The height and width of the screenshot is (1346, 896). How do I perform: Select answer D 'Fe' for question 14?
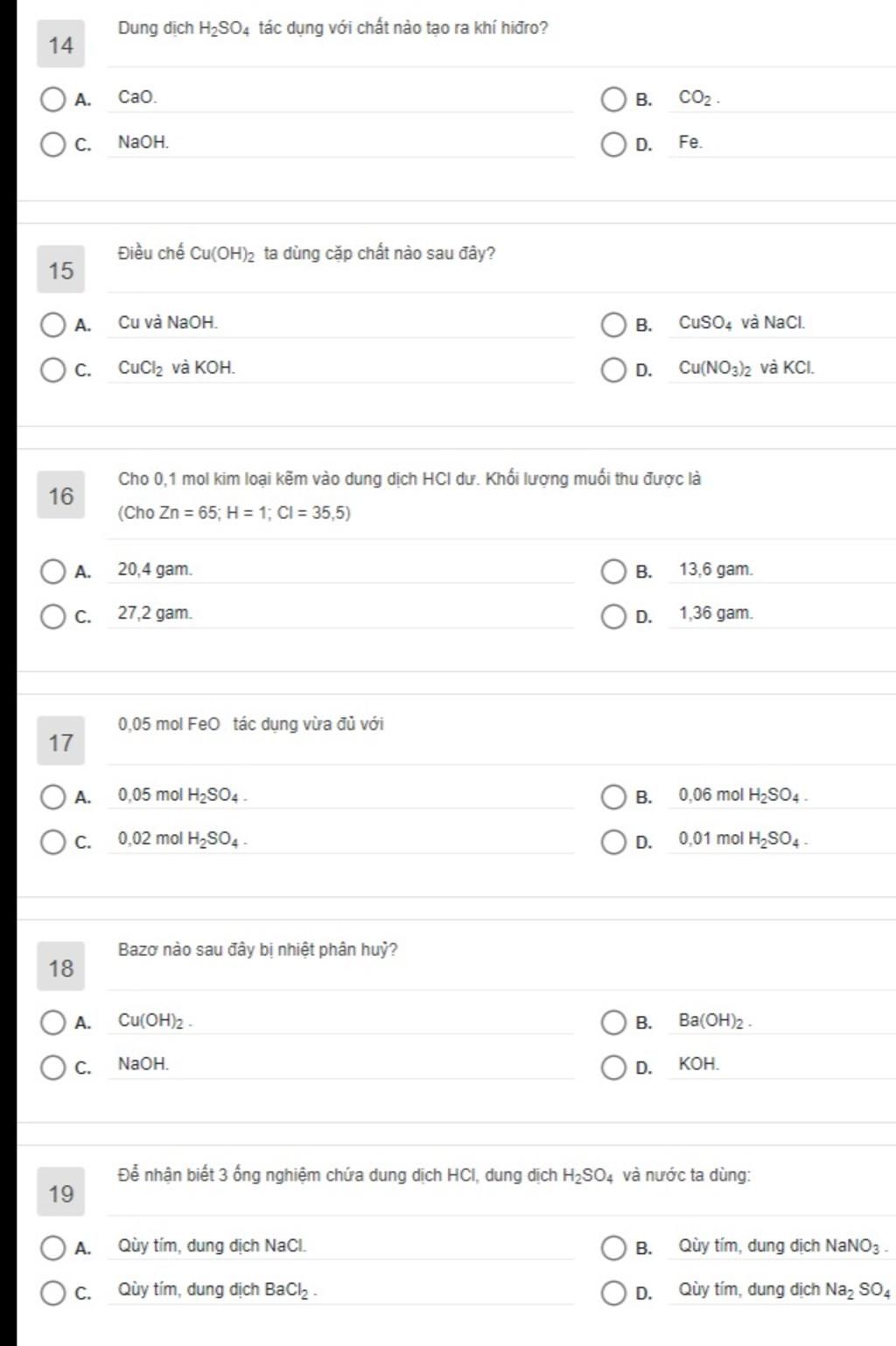tap(613, 144)
